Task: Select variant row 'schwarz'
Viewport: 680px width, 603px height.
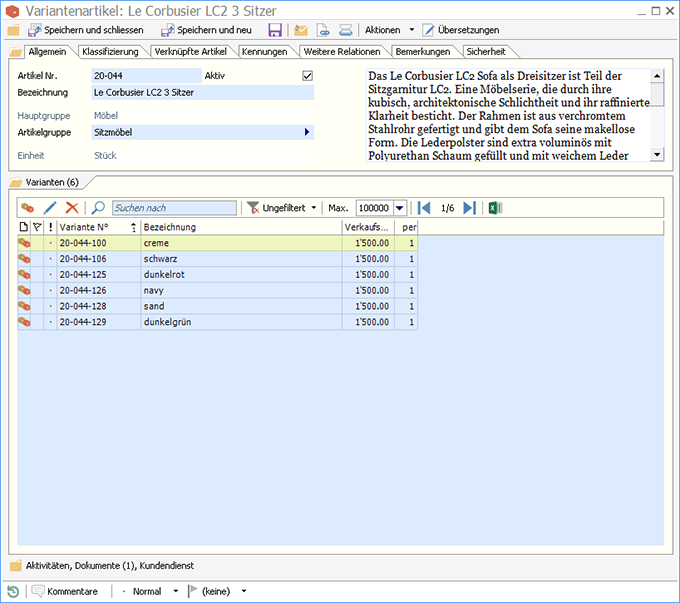Action: [x=217, y=259]
